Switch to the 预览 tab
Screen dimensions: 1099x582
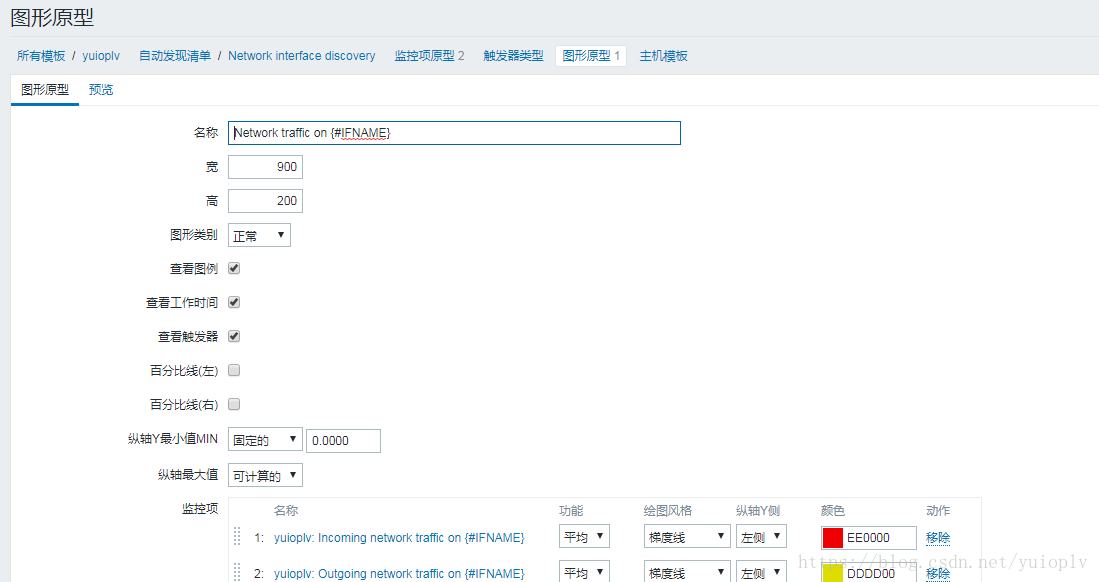click(x=101, y=90)
